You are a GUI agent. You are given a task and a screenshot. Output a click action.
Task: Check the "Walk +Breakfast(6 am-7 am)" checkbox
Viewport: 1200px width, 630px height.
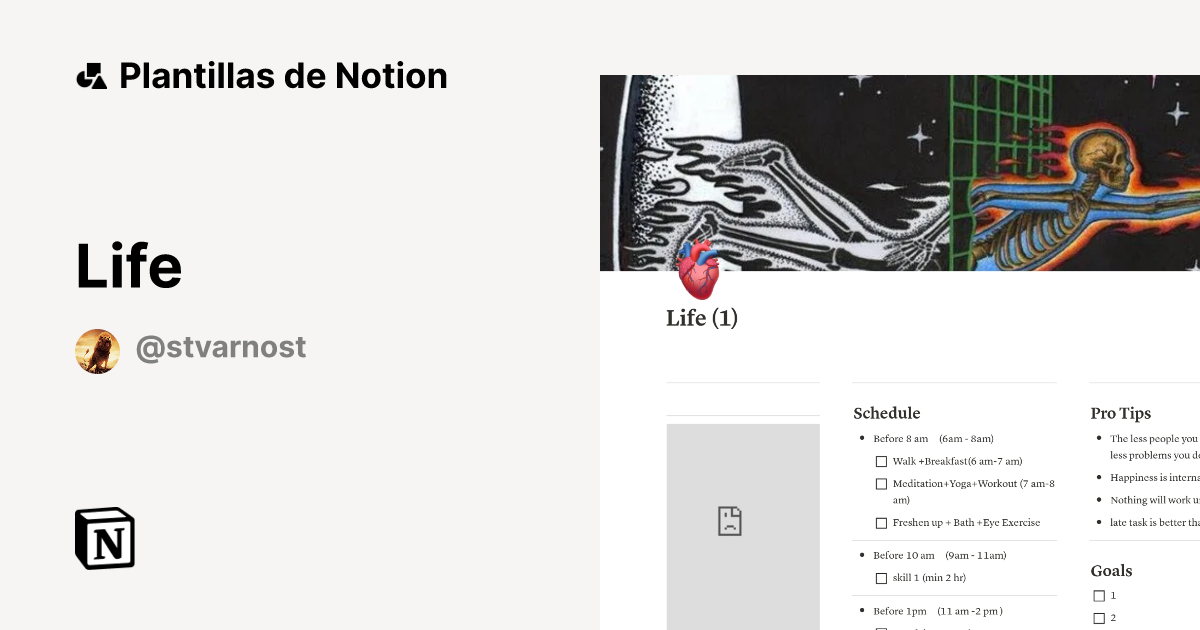click(881, 461)
